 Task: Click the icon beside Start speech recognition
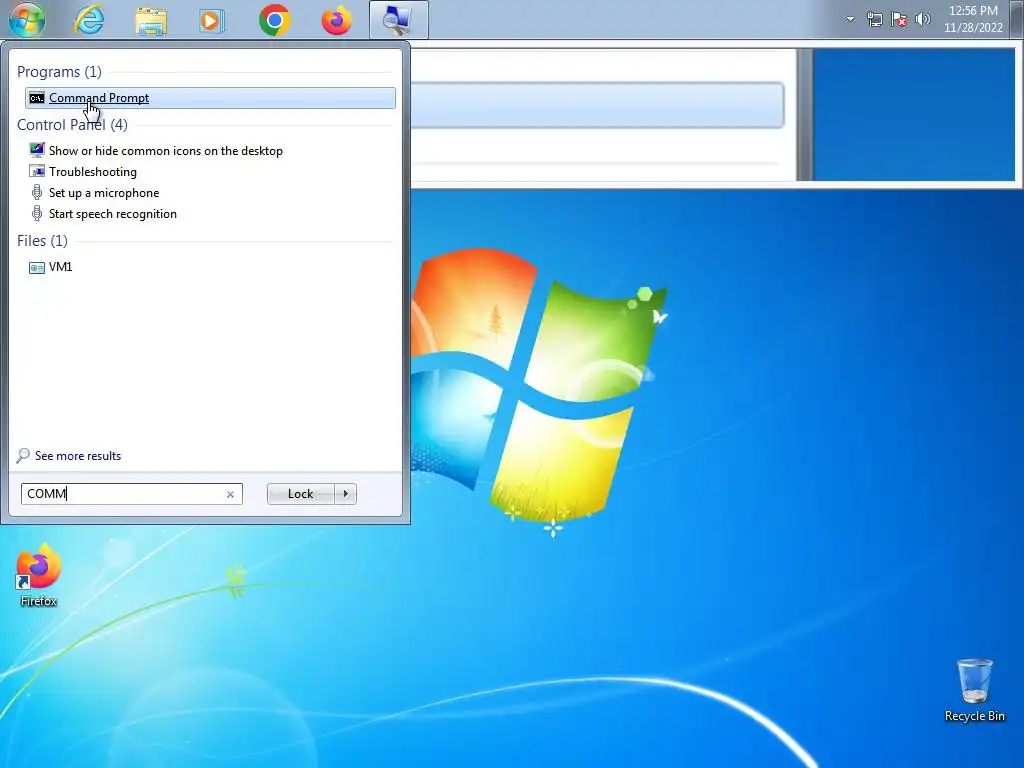click(37, 214)
